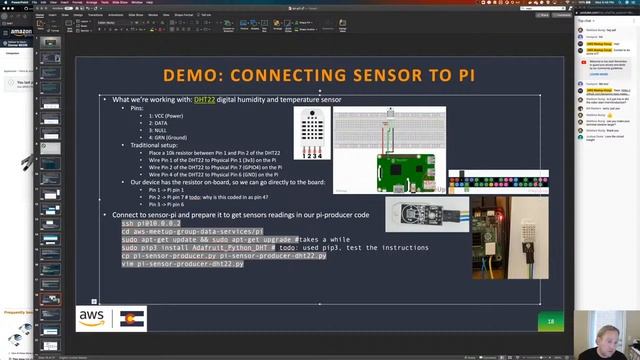
Task: Switch to the Shape Format tab
Action: point(184,15)
